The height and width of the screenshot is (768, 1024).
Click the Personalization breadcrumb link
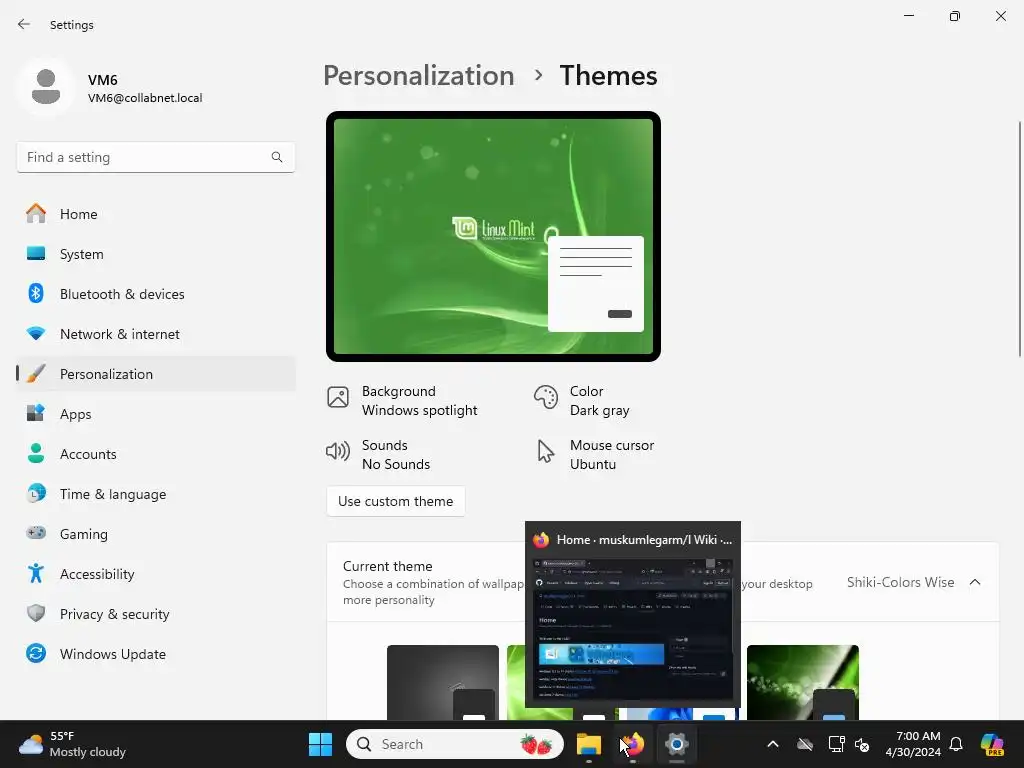(x=419, y=76)
